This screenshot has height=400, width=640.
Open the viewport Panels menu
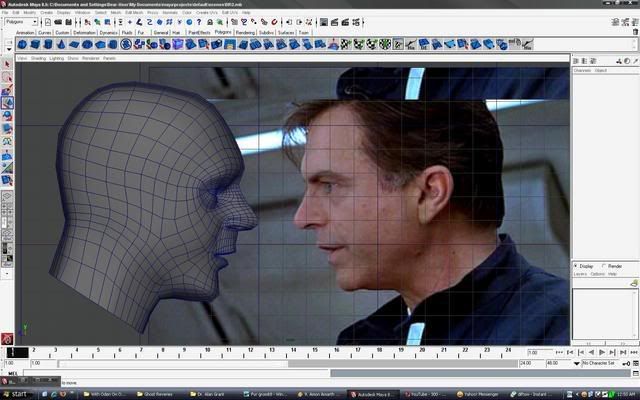point(109,58)
